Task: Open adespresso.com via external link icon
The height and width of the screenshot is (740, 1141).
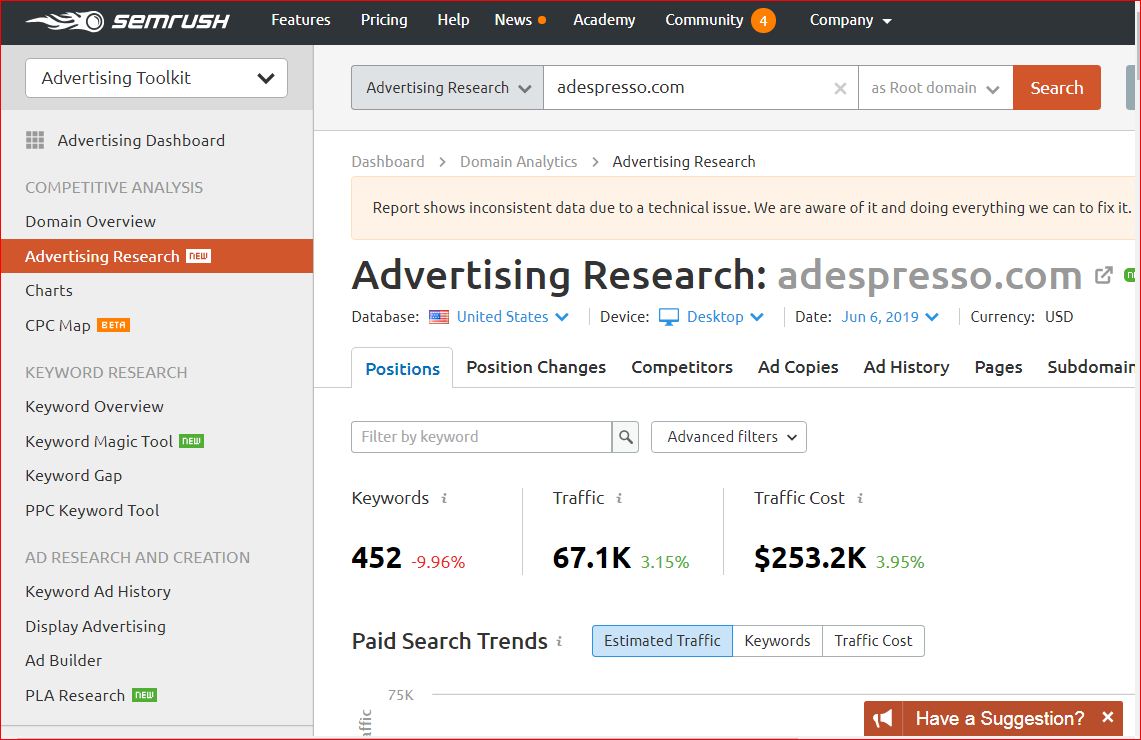Action: pyautogui.click(x=1103, y=275)
